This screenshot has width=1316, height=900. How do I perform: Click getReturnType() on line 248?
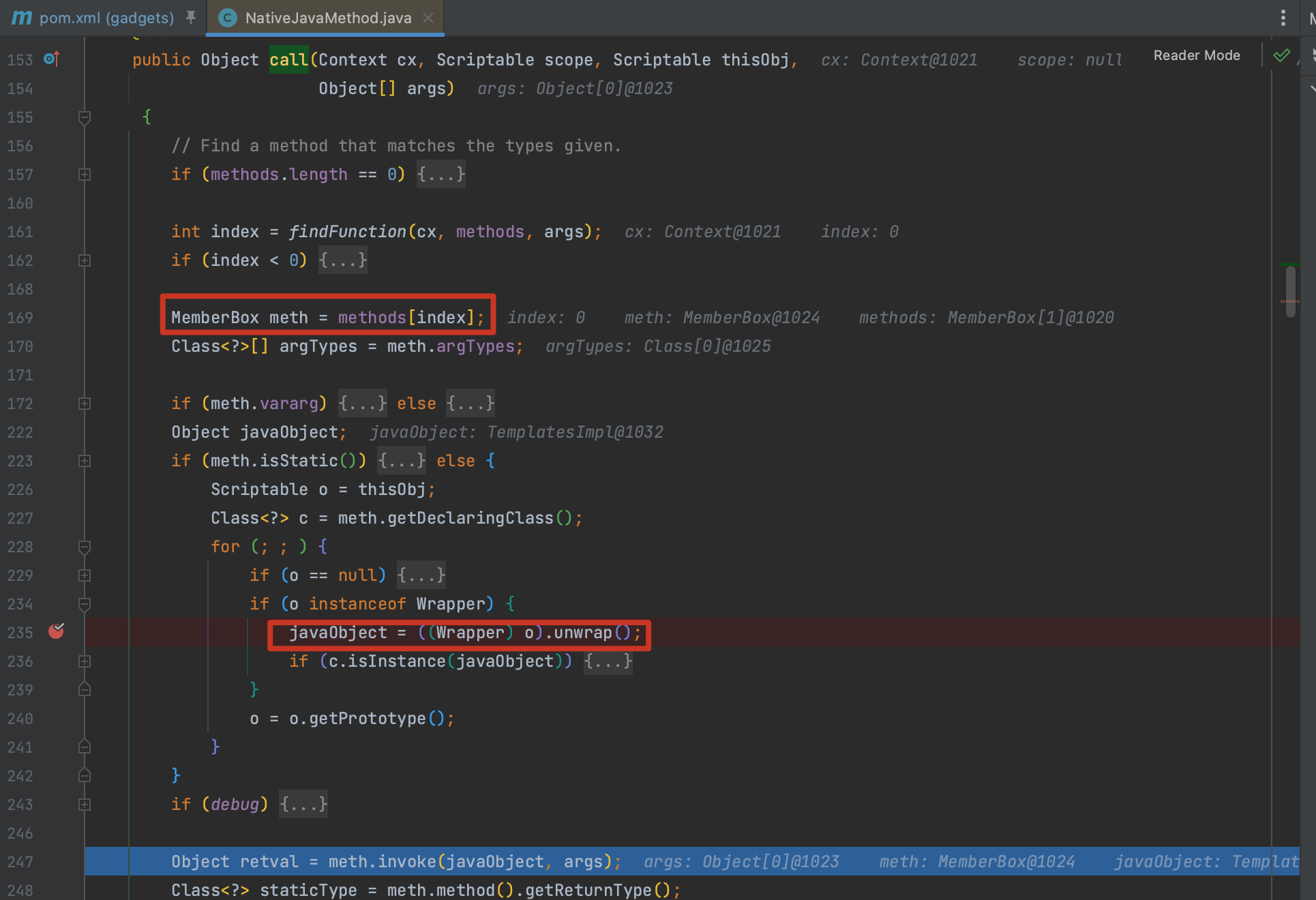coord(597,890)
